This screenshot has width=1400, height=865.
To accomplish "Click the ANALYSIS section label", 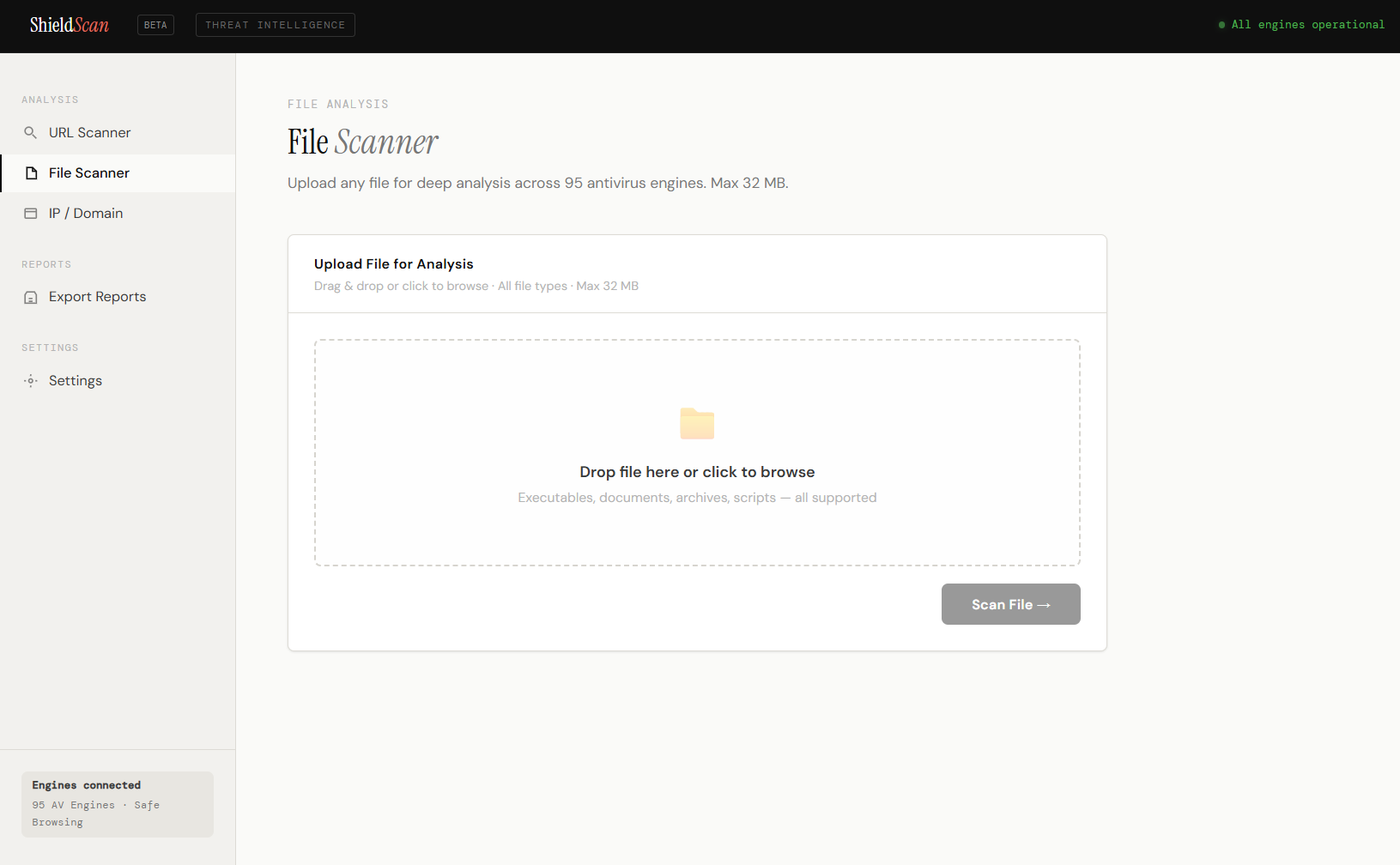I will [x=50, y=100].
